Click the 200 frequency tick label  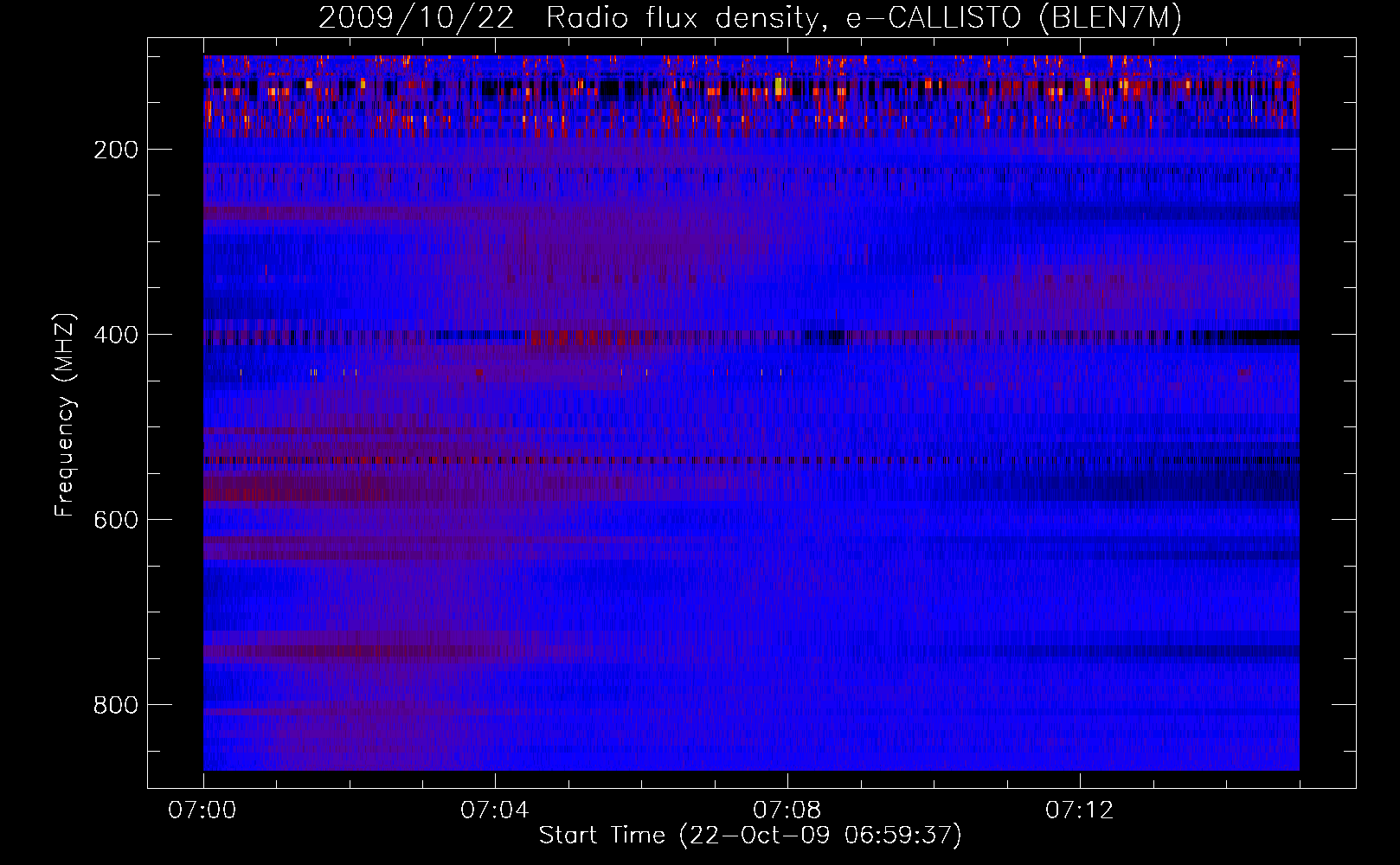point(116,150)
